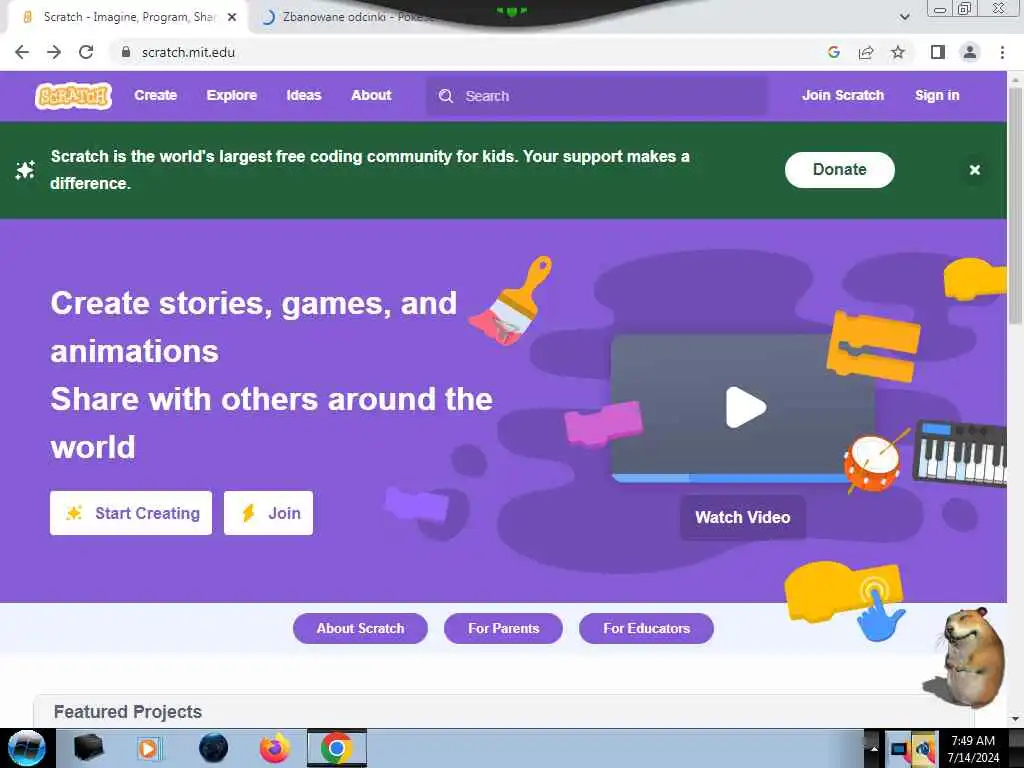This screenshot has height=768, width=1024.
Task: Click the padlock site info icon
Action: pos(126,52)
